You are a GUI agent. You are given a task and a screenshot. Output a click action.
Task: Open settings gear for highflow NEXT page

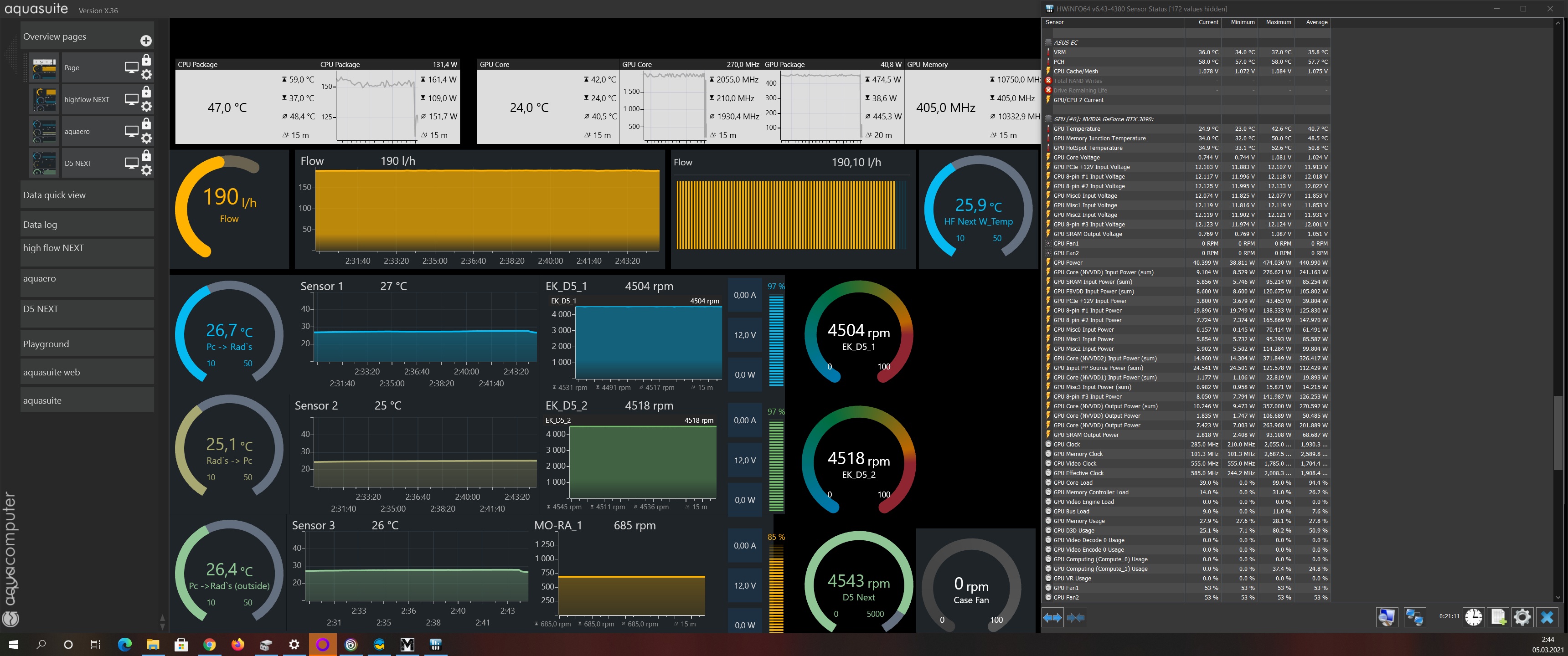(x=146, y=107)
